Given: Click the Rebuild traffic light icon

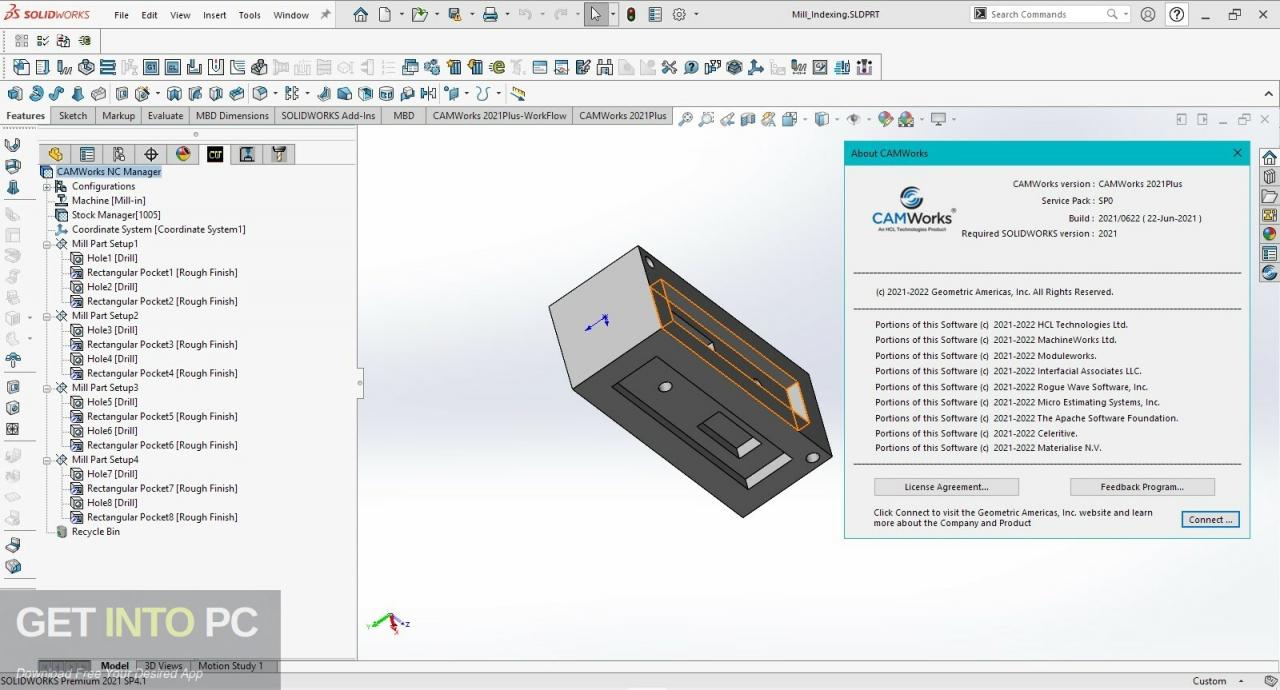Looking at the screenshot, I should 631,15.
